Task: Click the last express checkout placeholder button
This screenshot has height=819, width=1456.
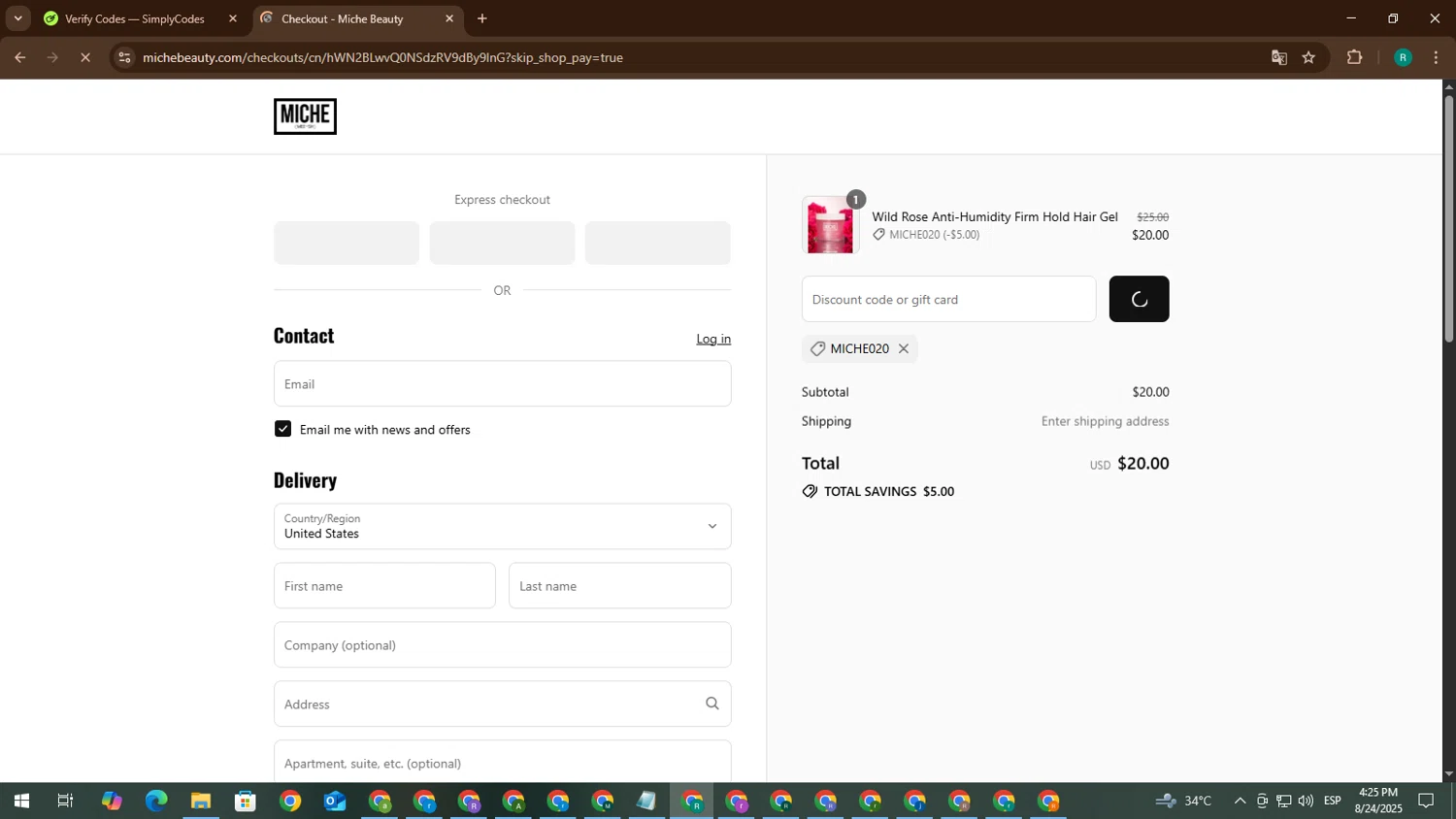Action: (x=657, y=243)
